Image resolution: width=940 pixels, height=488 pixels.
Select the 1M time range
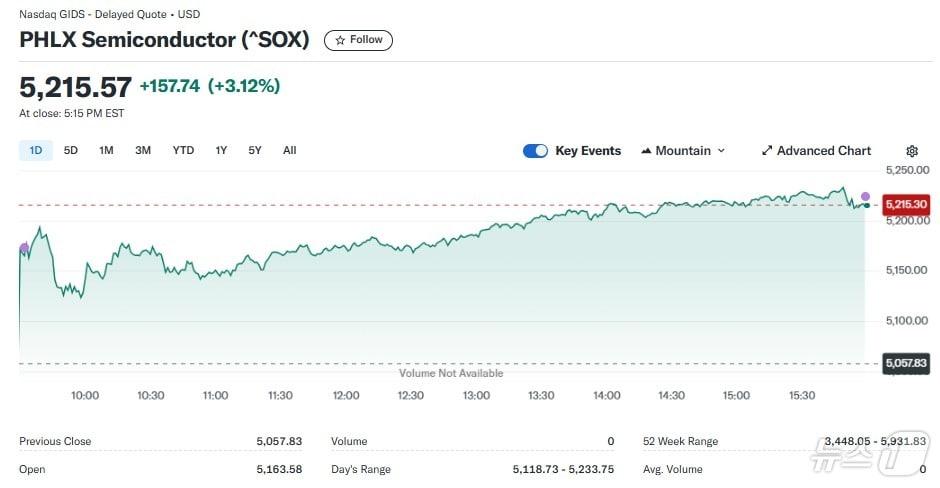pos(106,150)
